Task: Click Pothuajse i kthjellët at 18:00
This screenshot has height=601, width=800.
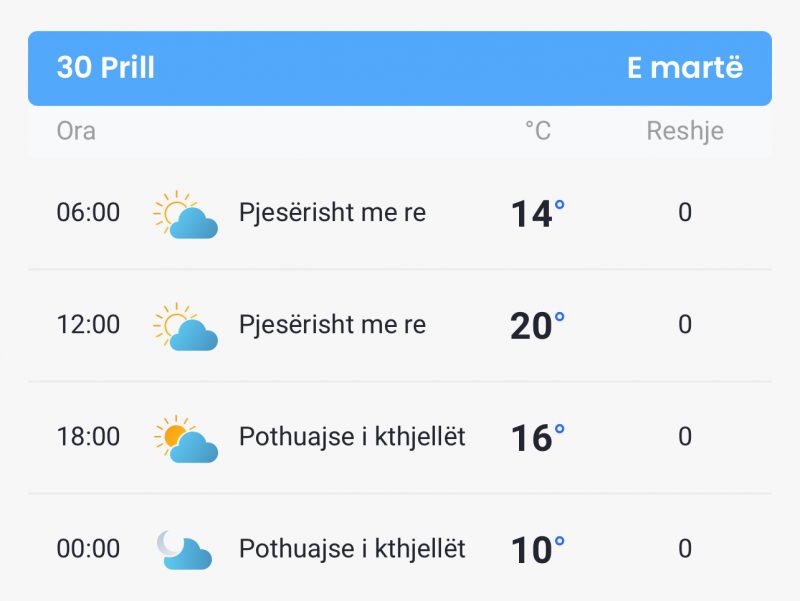Action: click(x=352, y=437)
